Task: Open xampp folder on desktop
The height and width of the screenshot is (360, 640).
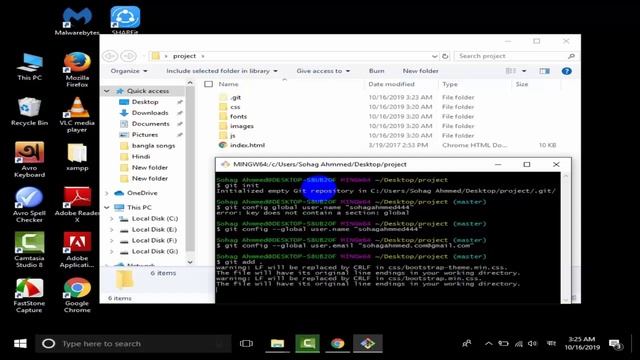Action: tap(77, 157)
